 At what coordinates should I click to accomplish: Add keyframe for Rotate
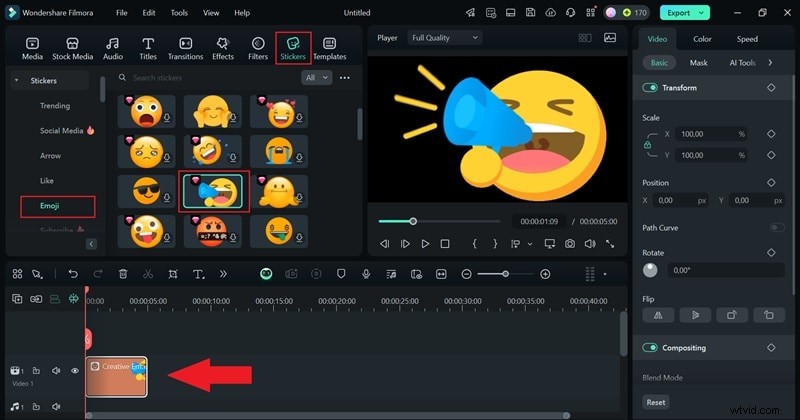pyautogui.click(x=771, y=252)
